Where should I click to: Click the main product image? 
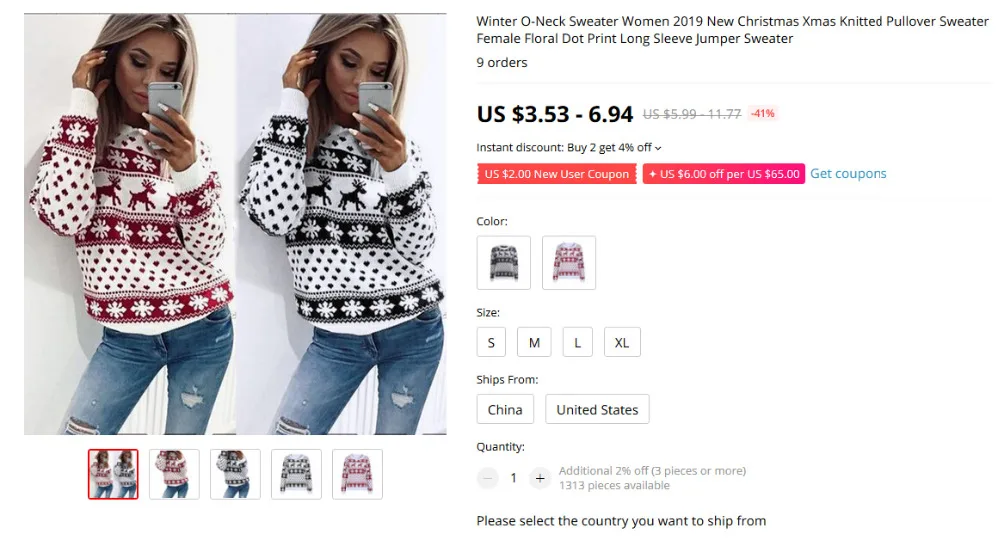pyautogui.click(x=235, y=224)
